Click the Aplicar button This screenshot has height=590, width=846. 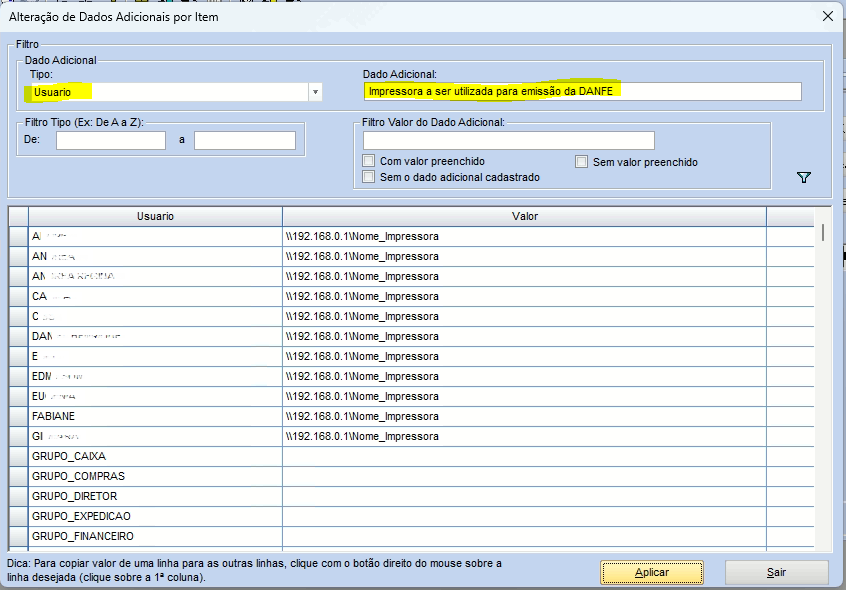click(x=652, y=572)
